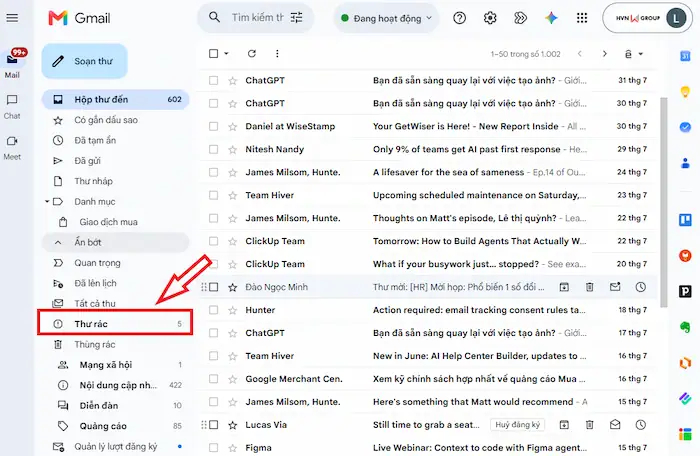This screenshot has width=700, height=456.
Task: Open Tất cả thư all mail
Action: coord(116,304)
